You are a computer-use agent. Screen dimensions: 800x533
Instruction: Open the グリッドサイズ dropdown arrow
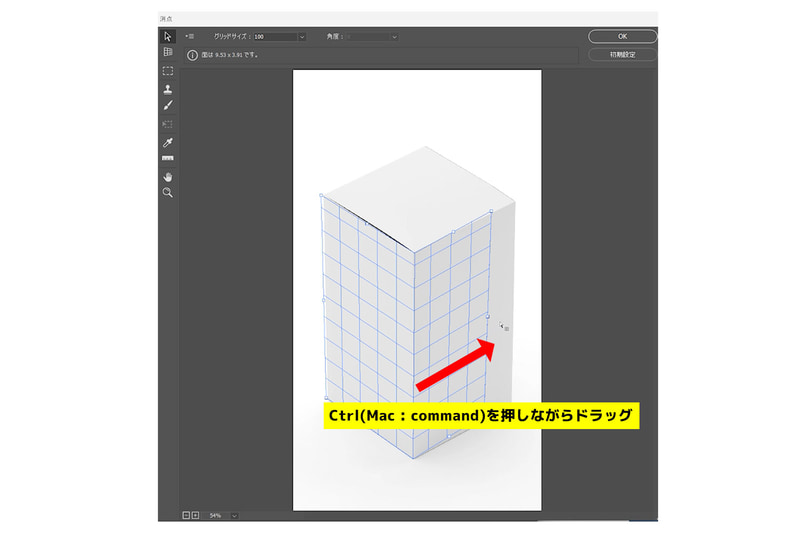tap(302, 37)
